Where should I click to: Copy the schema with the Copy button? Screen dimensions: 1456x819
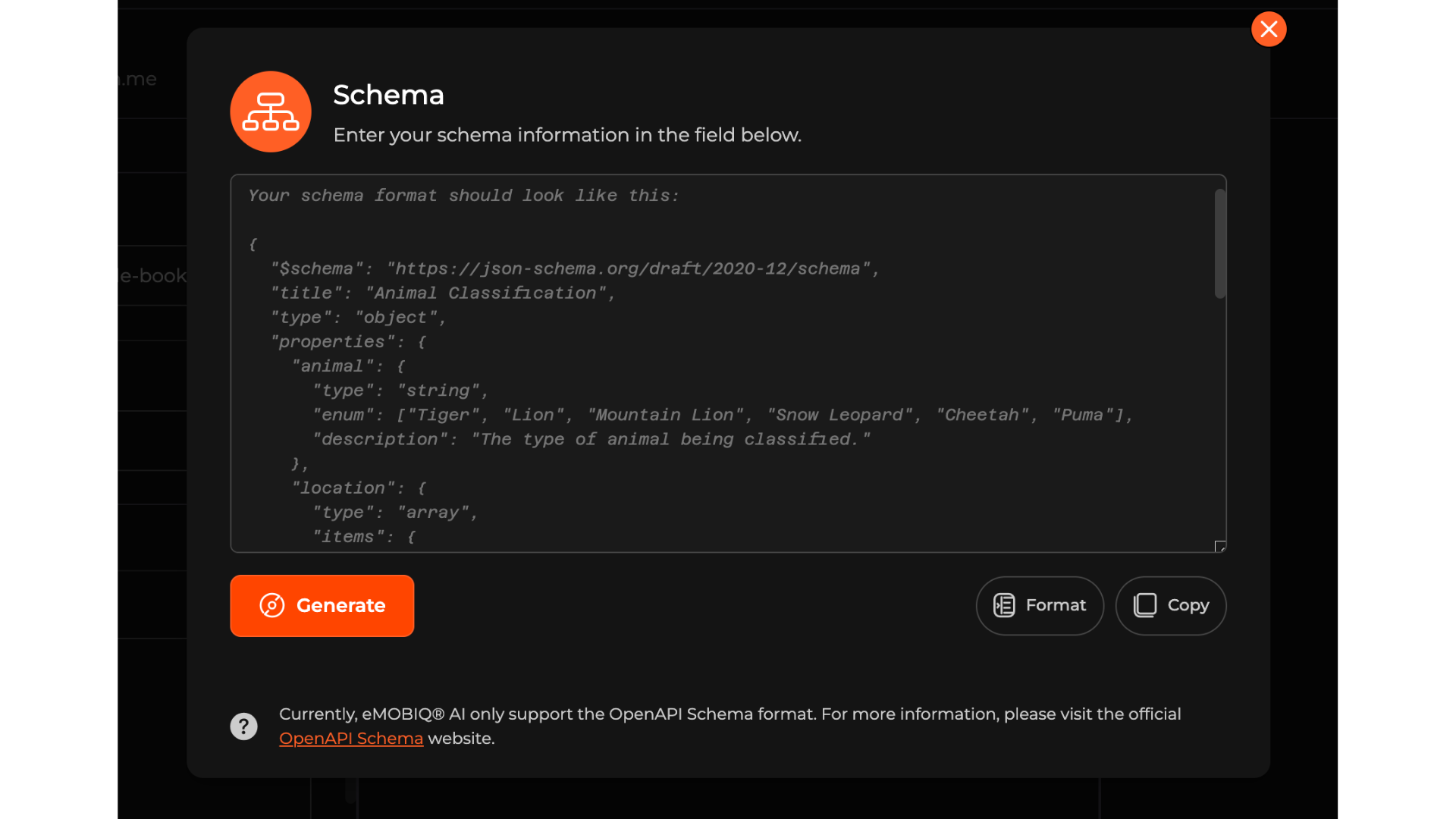(1170, 605)
